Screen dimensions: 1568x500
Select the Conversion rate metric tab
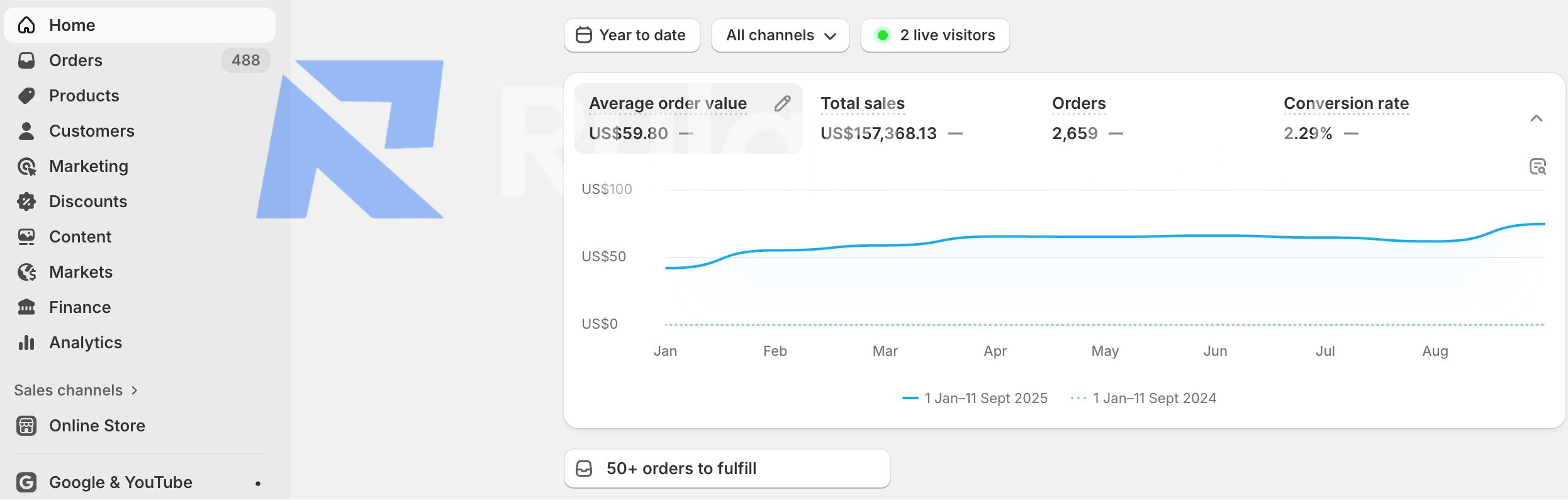tap(1345, 118)
